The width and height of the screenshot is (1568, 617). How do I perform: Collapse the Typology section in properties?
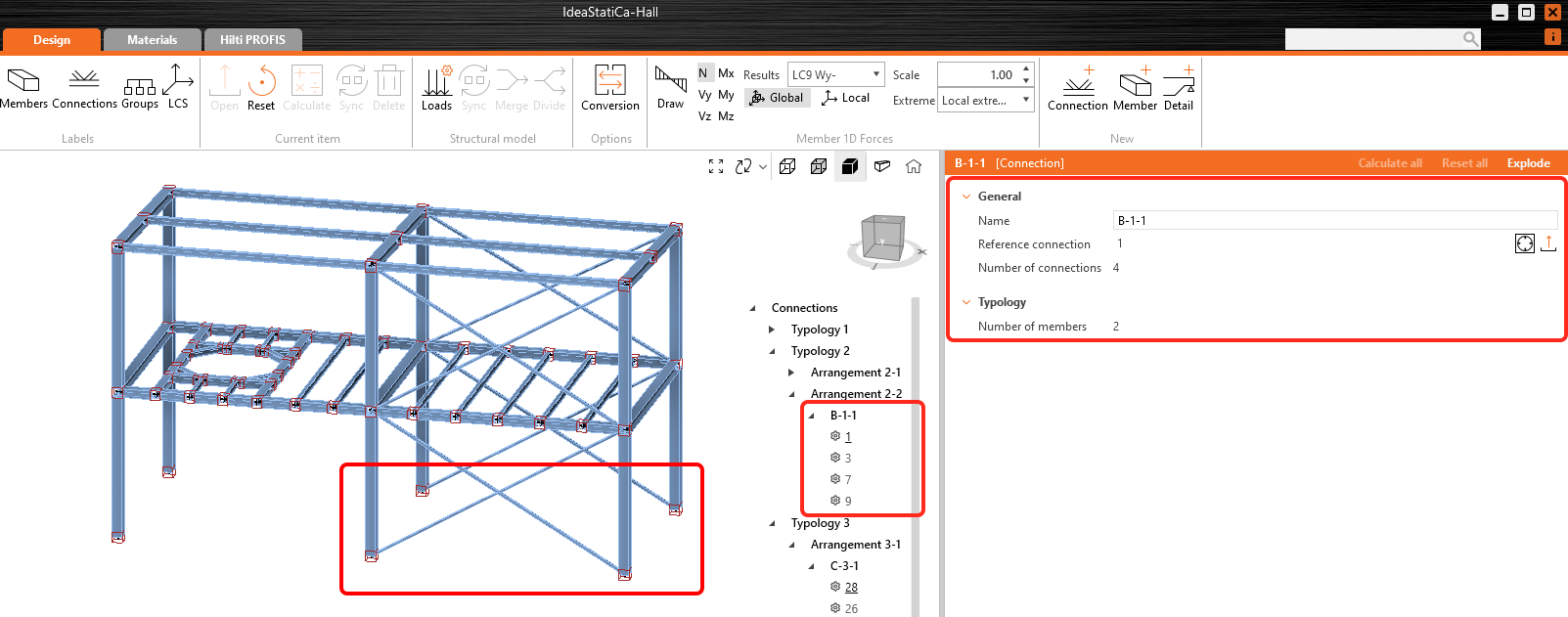click(x=966, y=302)
